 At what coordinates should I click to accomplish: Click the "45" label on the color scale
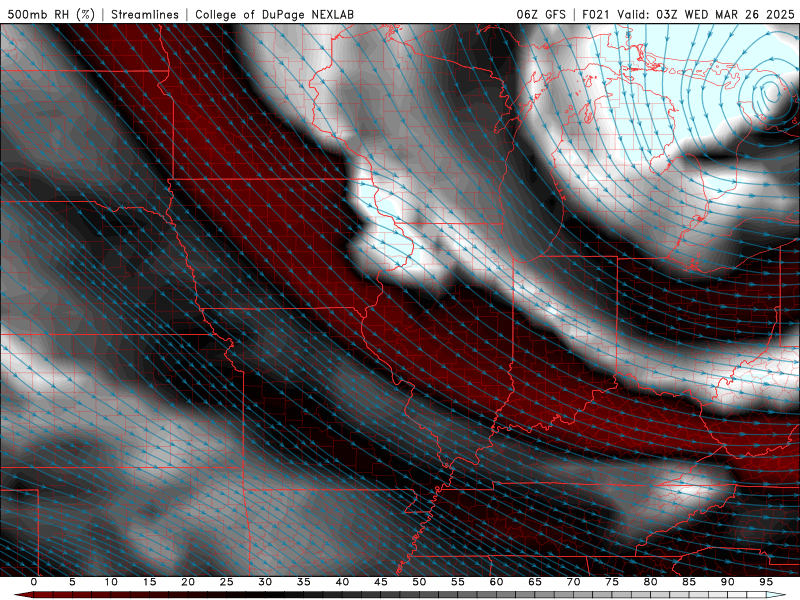[381, 582]
